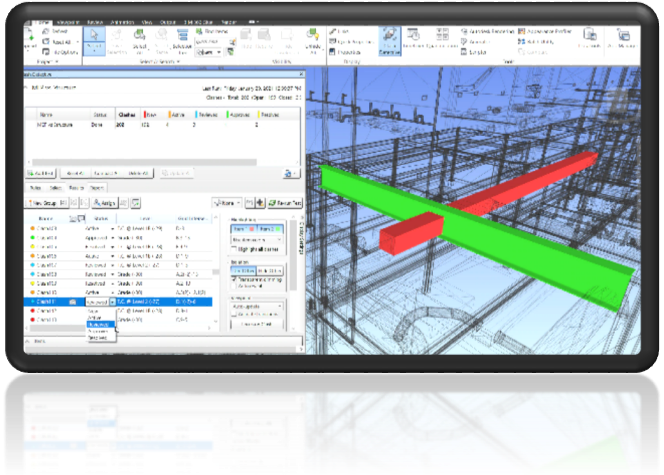Open the highlighting color mode dropdown
Image resolution: width=664 pixels, height=475 pixels.
point(257,240)
